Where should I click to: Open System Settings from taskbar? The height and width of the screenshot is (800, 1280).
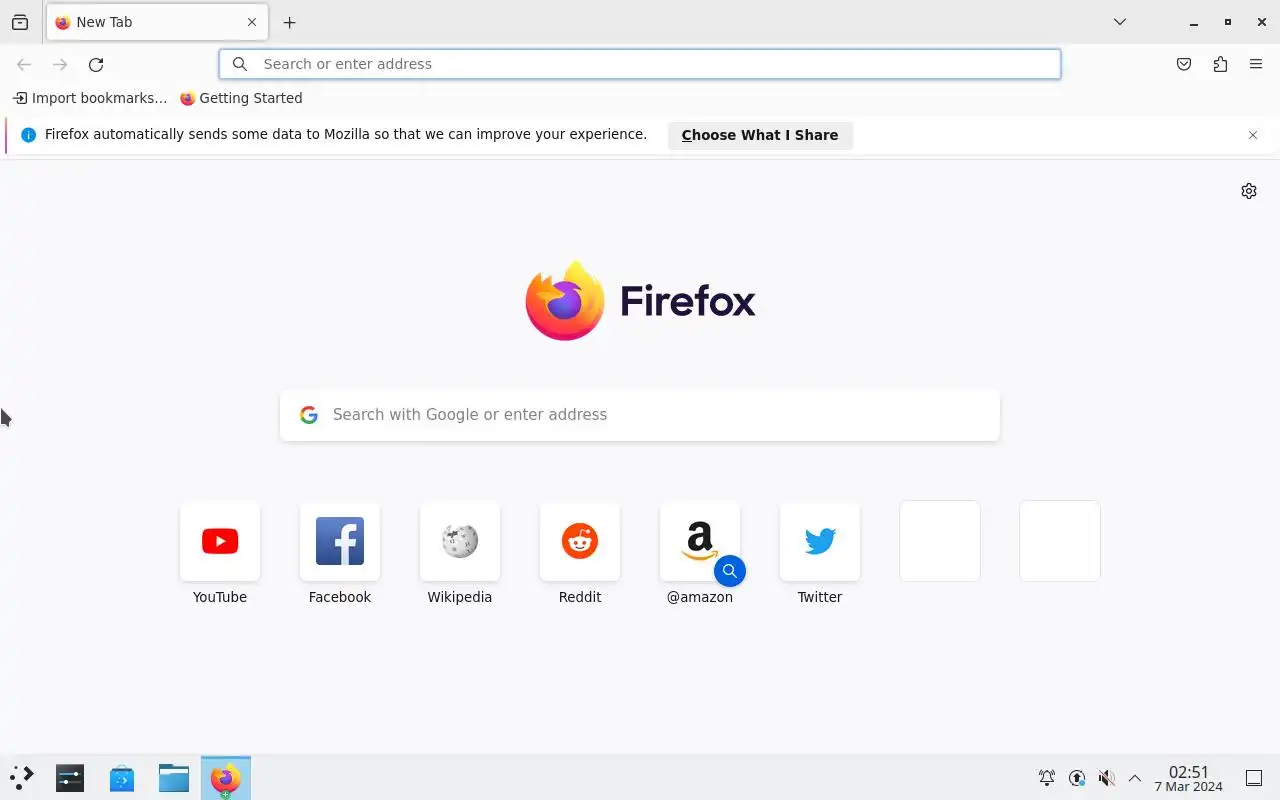point(70,778)
